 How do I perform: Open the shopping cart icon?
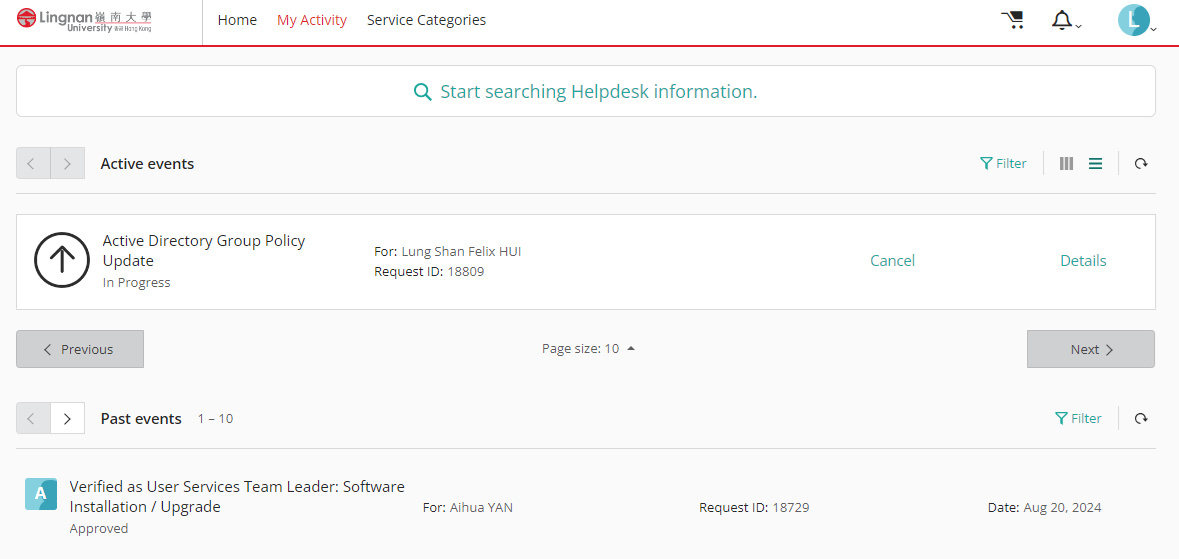pos(1013,20)
